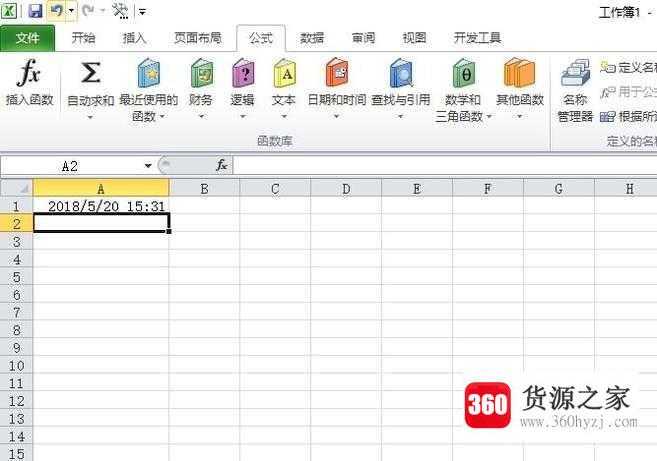Screen dimensions: 657x461
Task: Open the Name Box dropdown arrow
Action: [x=148, y=166]
